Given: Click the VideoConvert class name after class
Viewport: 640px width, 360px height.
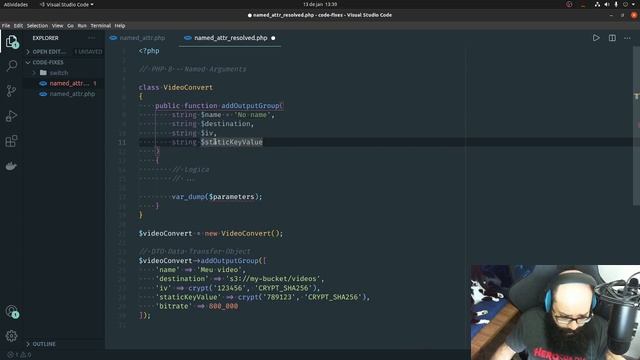Looking at the screenshot, I should [188, 87].
